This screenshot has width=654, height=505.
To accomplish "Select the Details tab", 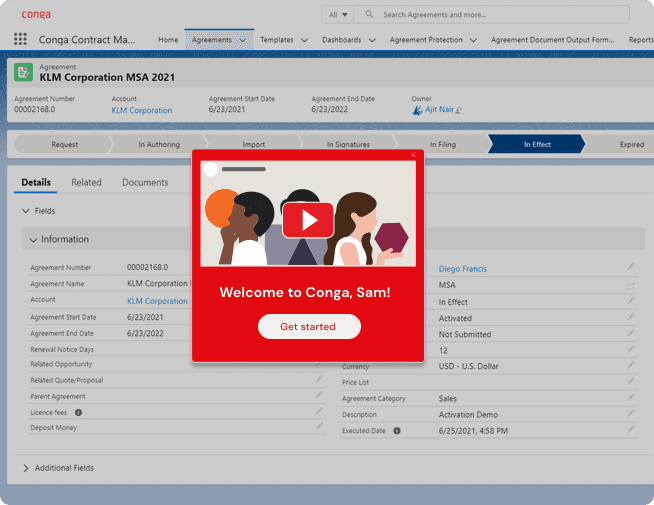I will point(36,183).
